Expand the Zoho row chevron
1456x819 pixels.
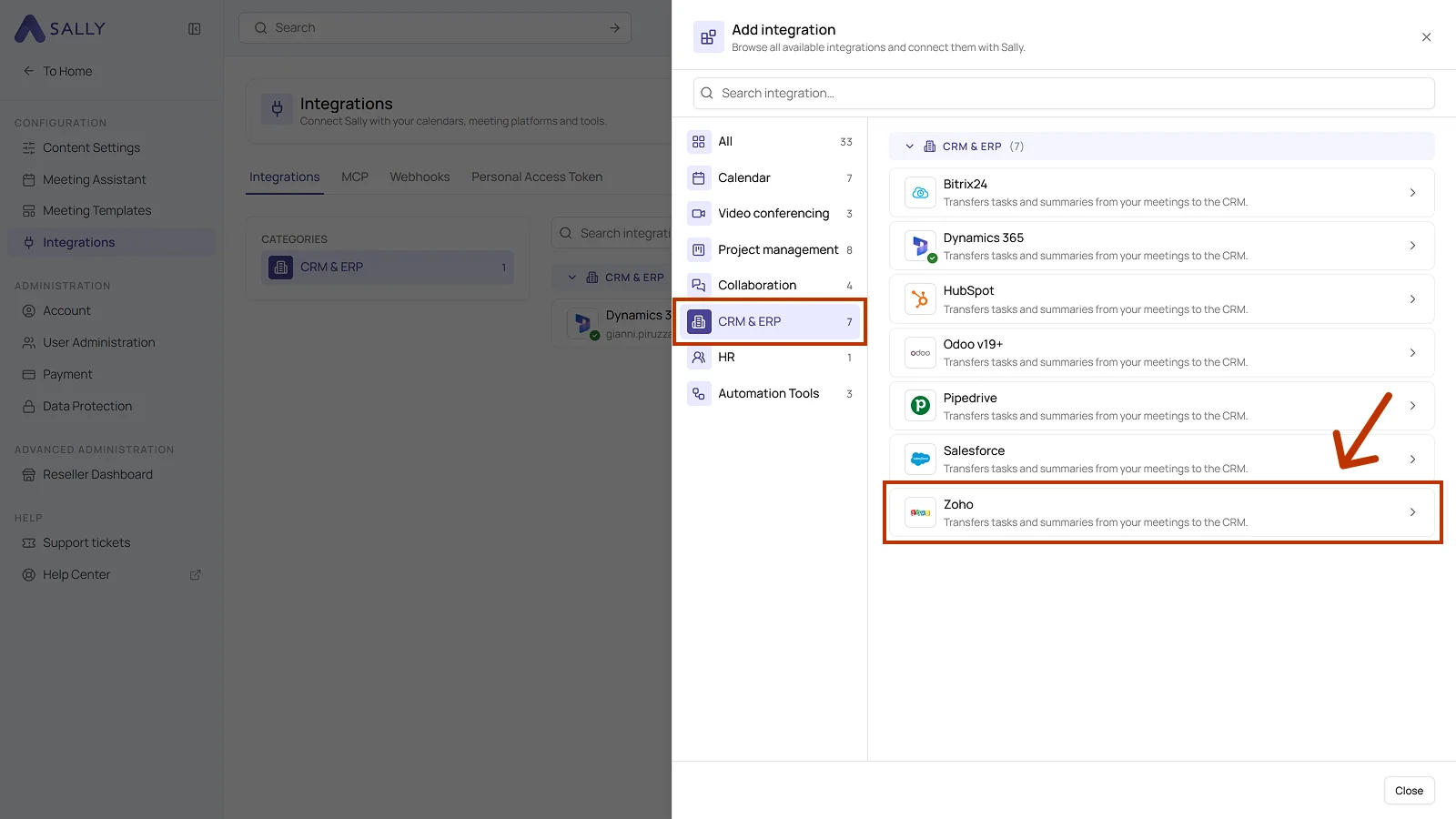[x=1412, y=512]
